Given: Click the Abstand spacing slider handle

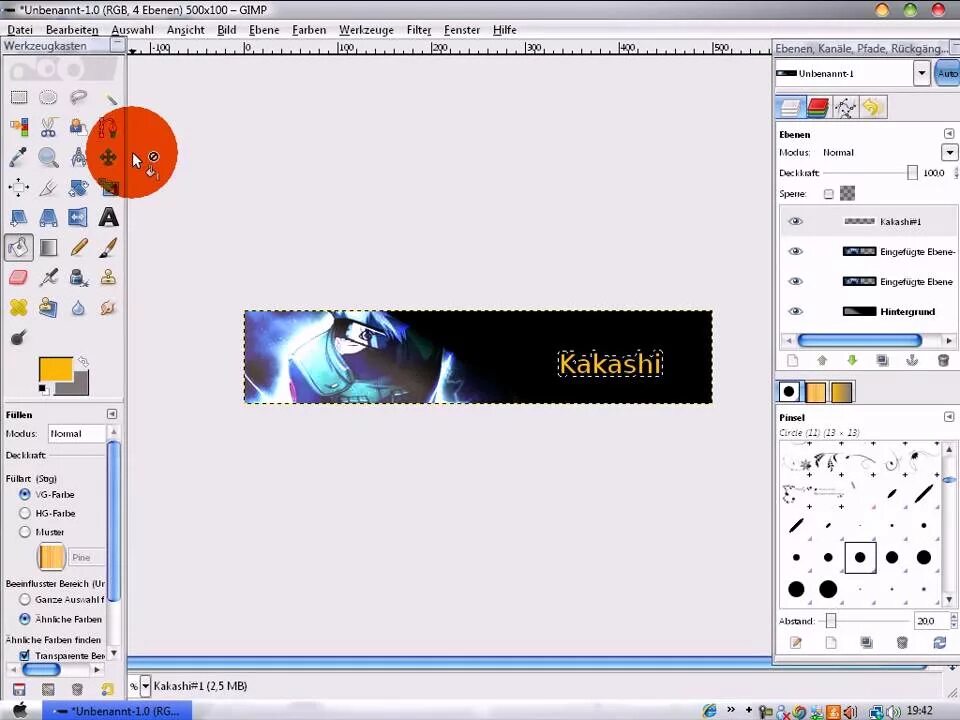Looking at the screenshot, I should tap(831, 621).
